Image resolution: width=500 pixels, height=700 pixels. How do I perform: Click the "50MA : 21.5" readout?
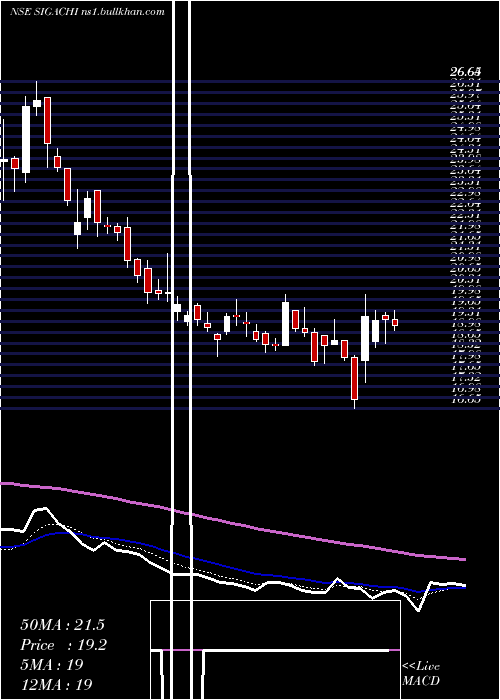pos(62,625)
